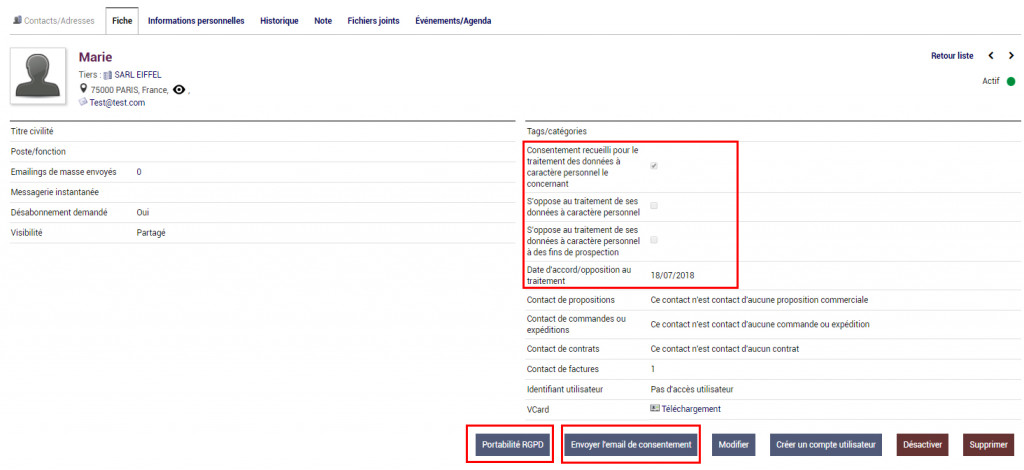Open the Fichiers joints tab
The height and width of the screenshot is (470, 1024).
pyautogui.click(x=374, y=21)
